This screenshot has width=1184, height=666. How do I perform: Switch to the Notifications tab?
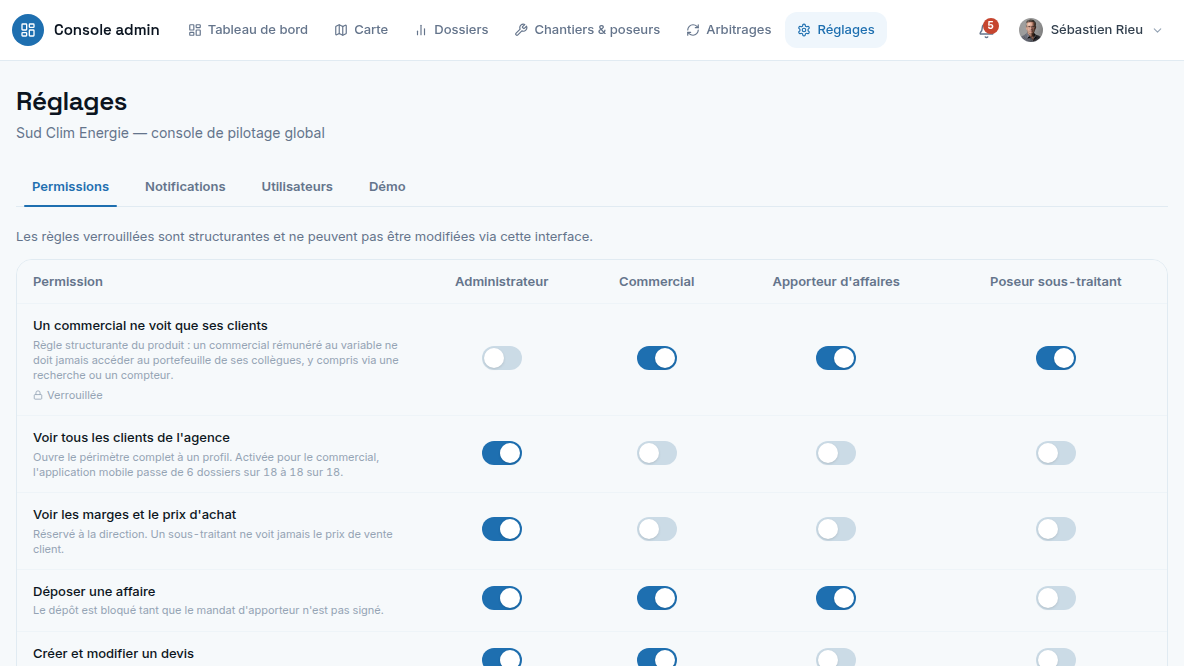(x=185, y=187)
